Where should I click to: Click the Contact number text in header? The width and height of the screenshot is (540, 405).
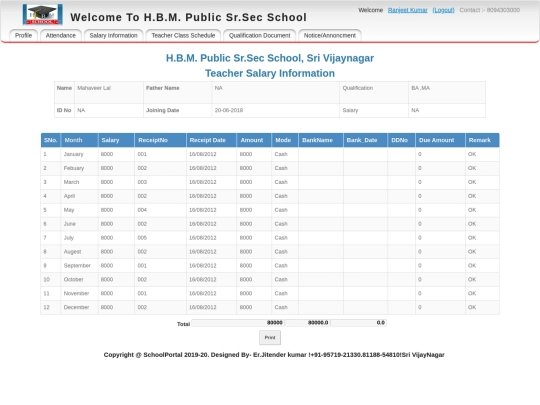489,10
